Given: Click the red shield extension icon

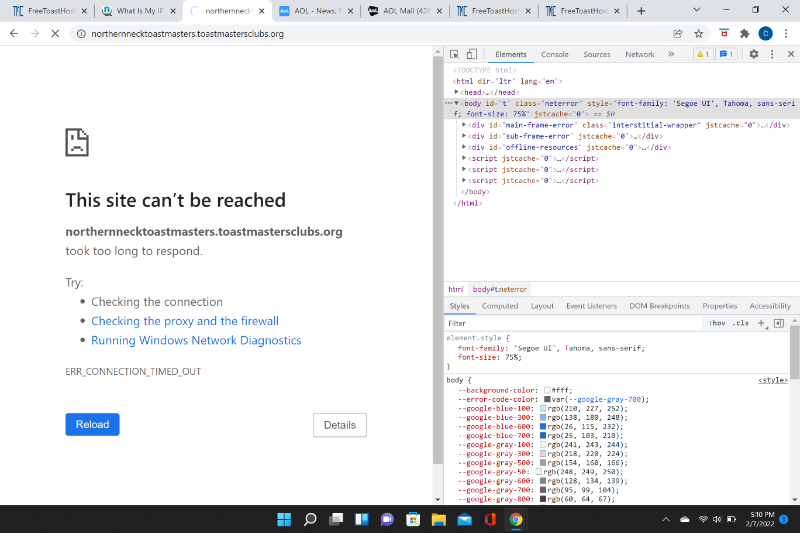Looking at the screenshot, I should 723,34.
